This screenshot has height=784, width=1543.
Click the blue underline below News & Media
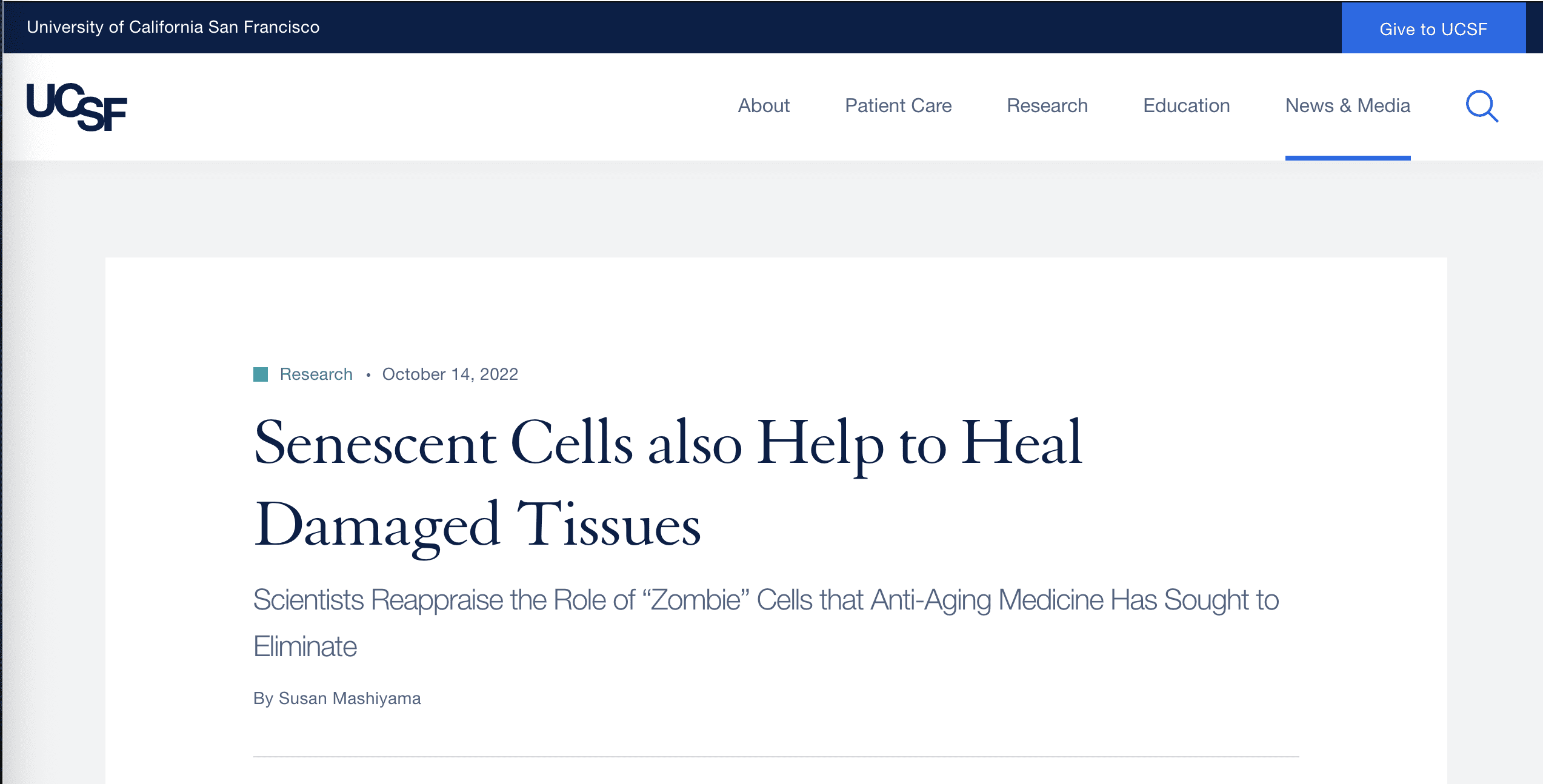coord(1348,158)
